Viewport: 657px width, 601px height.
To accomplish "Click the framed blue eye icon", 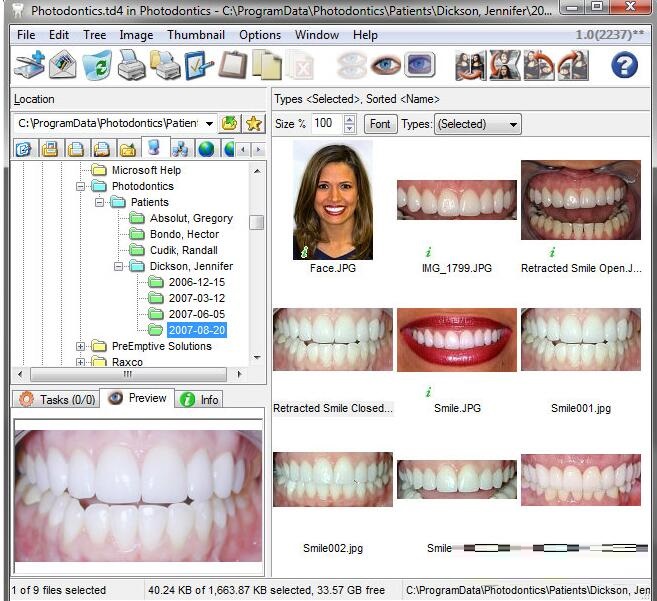I will tap(419, 65).
